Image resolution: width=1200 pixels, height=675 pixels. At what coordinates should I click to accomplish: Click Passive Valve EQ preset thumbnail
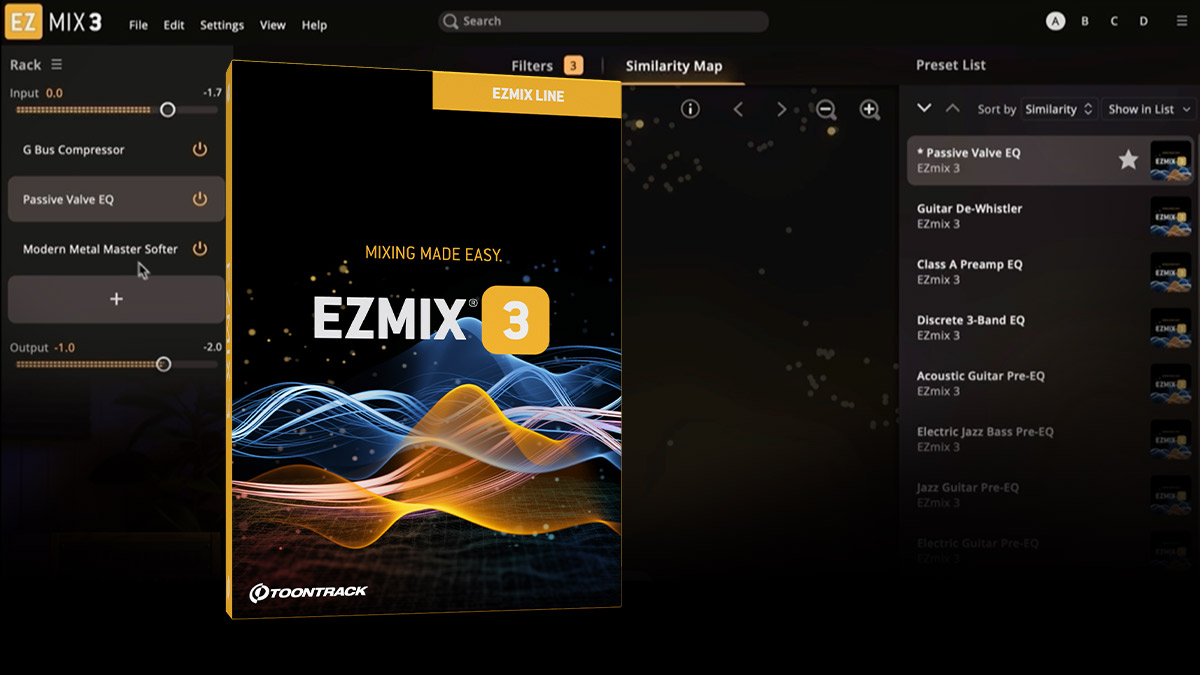[x=1170, y=160]
